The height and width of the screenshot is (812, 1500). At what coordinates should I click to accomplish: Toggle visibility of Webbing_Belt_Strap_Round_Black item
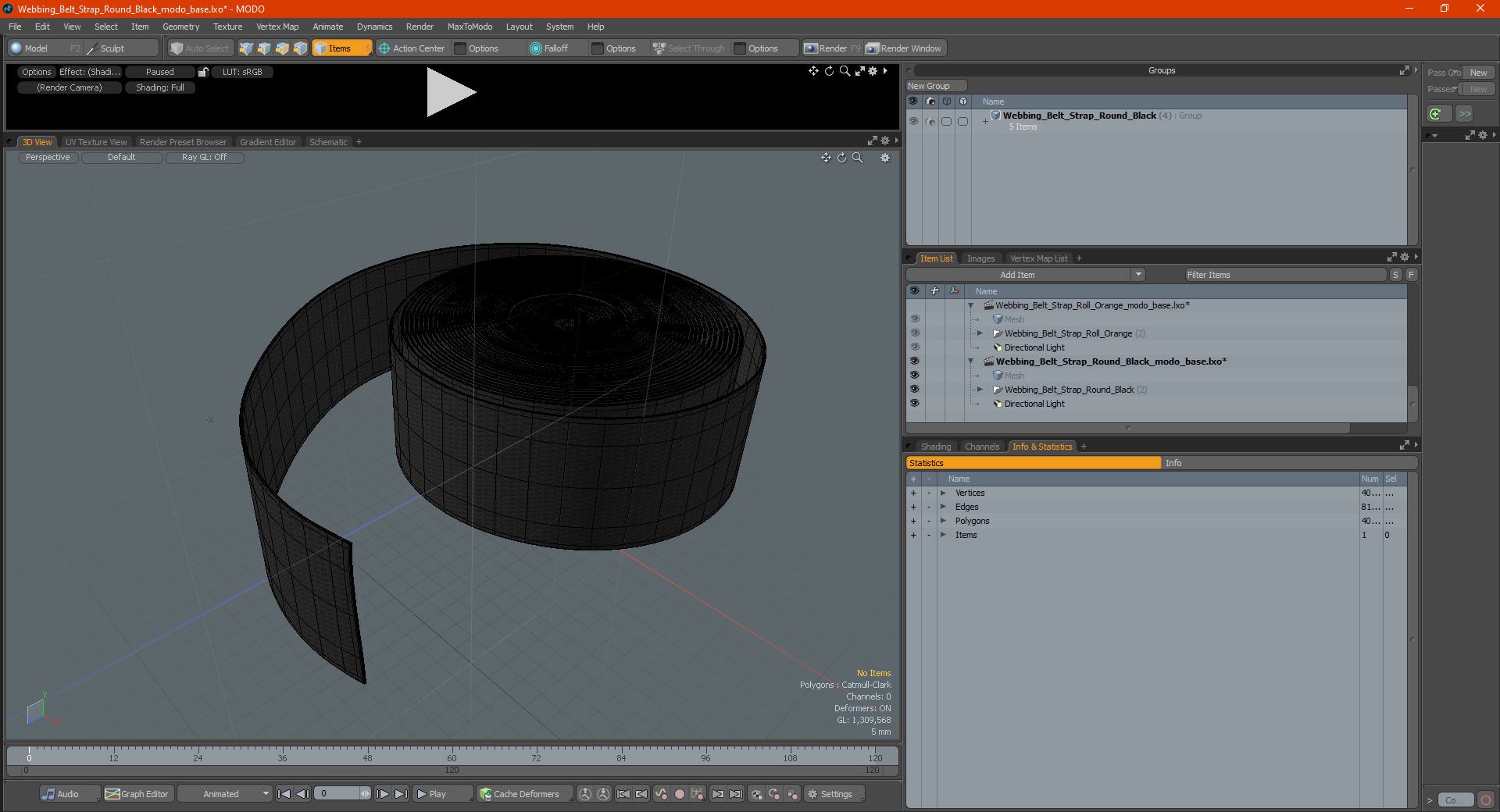[915, 390]
